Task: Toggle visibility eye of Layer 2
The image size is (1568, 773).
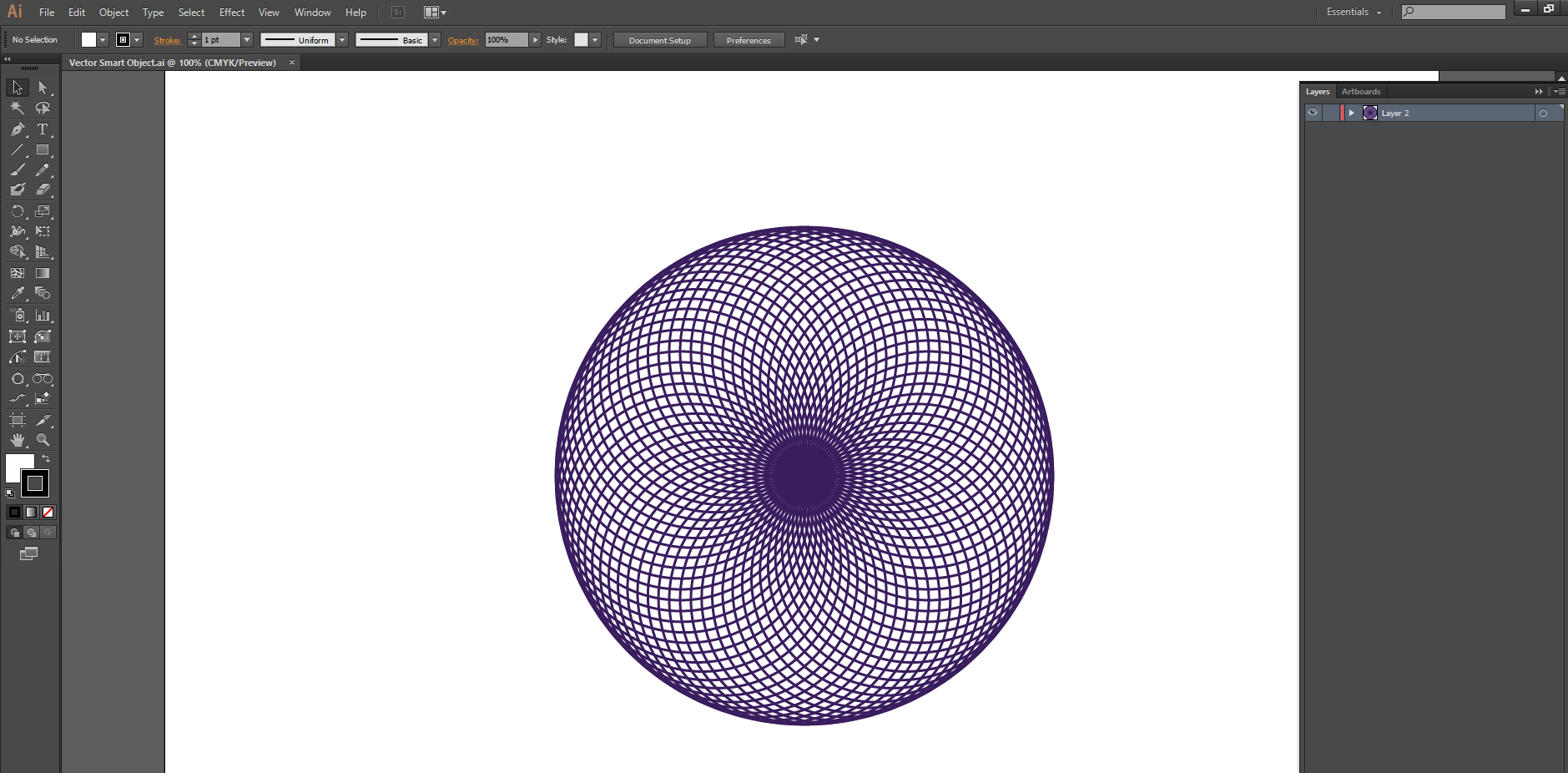Action: point(1313,113)
